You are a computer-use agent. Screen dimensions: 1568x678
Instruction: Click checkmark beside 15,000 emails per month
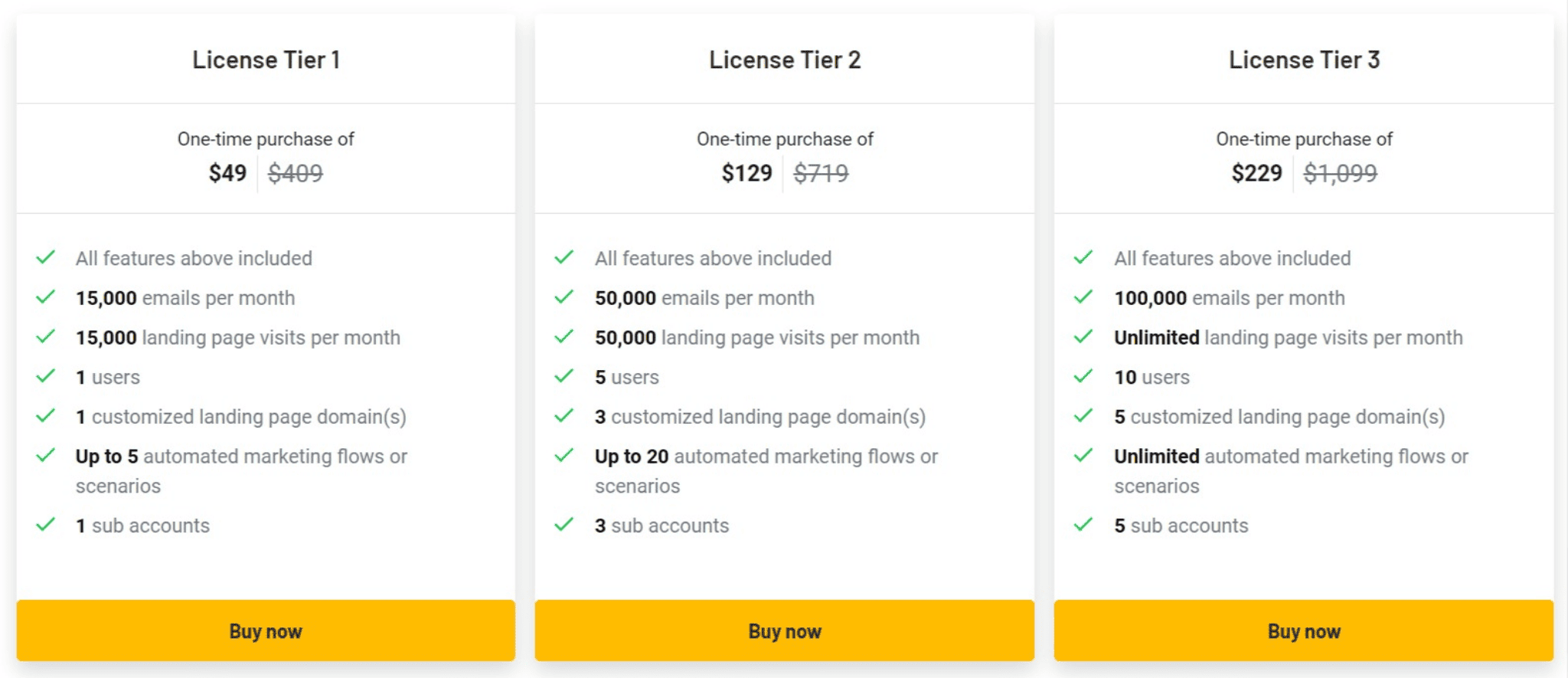46,296
